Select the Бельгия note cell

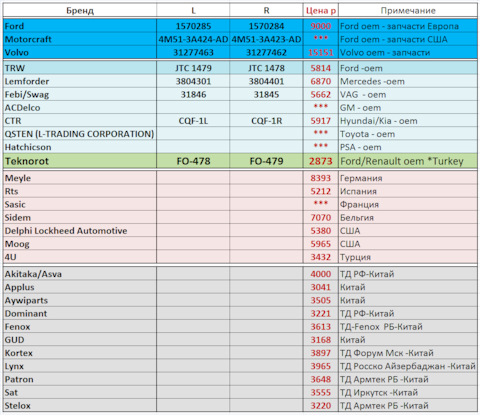coord(408,218)
